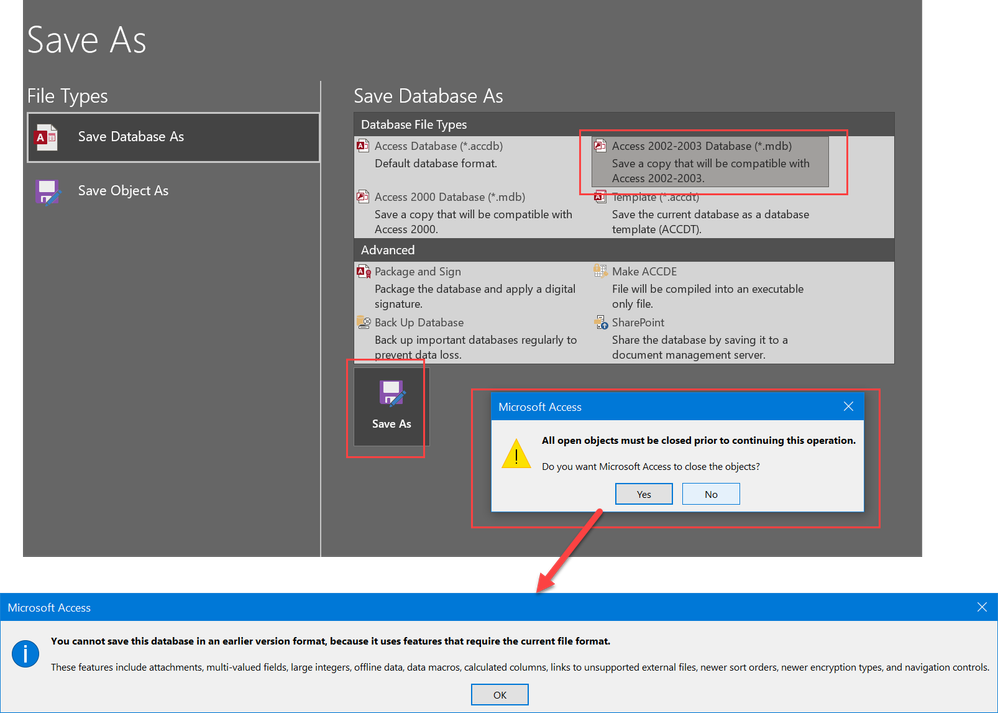The width and height of the screenshot is (998, 713).
Task: Click the SharePoint icon
Action: (x=601, y=322)
